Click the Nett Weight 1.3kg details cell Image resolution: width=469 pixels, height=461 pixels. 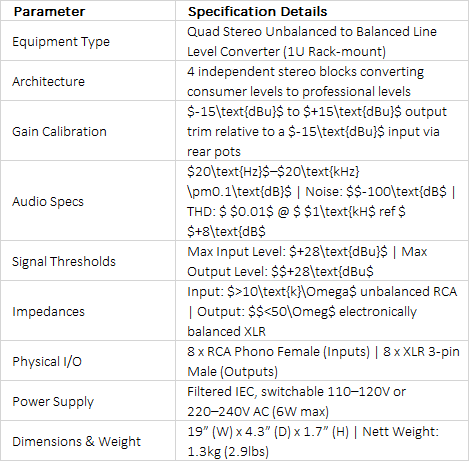click(x=322, y=441)
